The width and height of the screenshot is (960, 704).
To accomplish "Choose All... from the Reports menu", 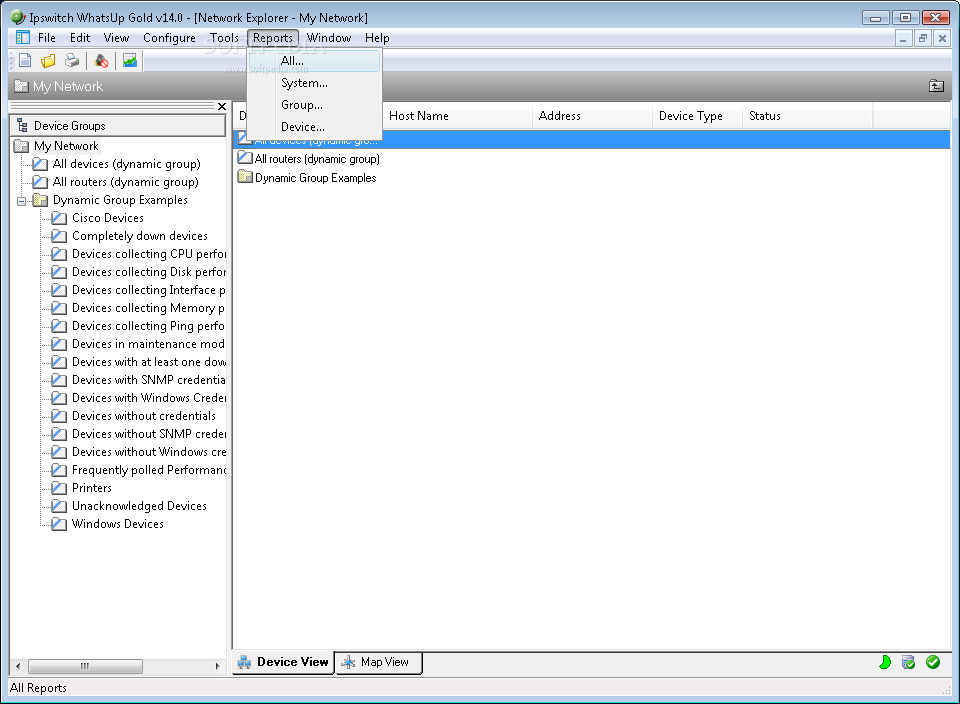I will click(x=315, y=61).
